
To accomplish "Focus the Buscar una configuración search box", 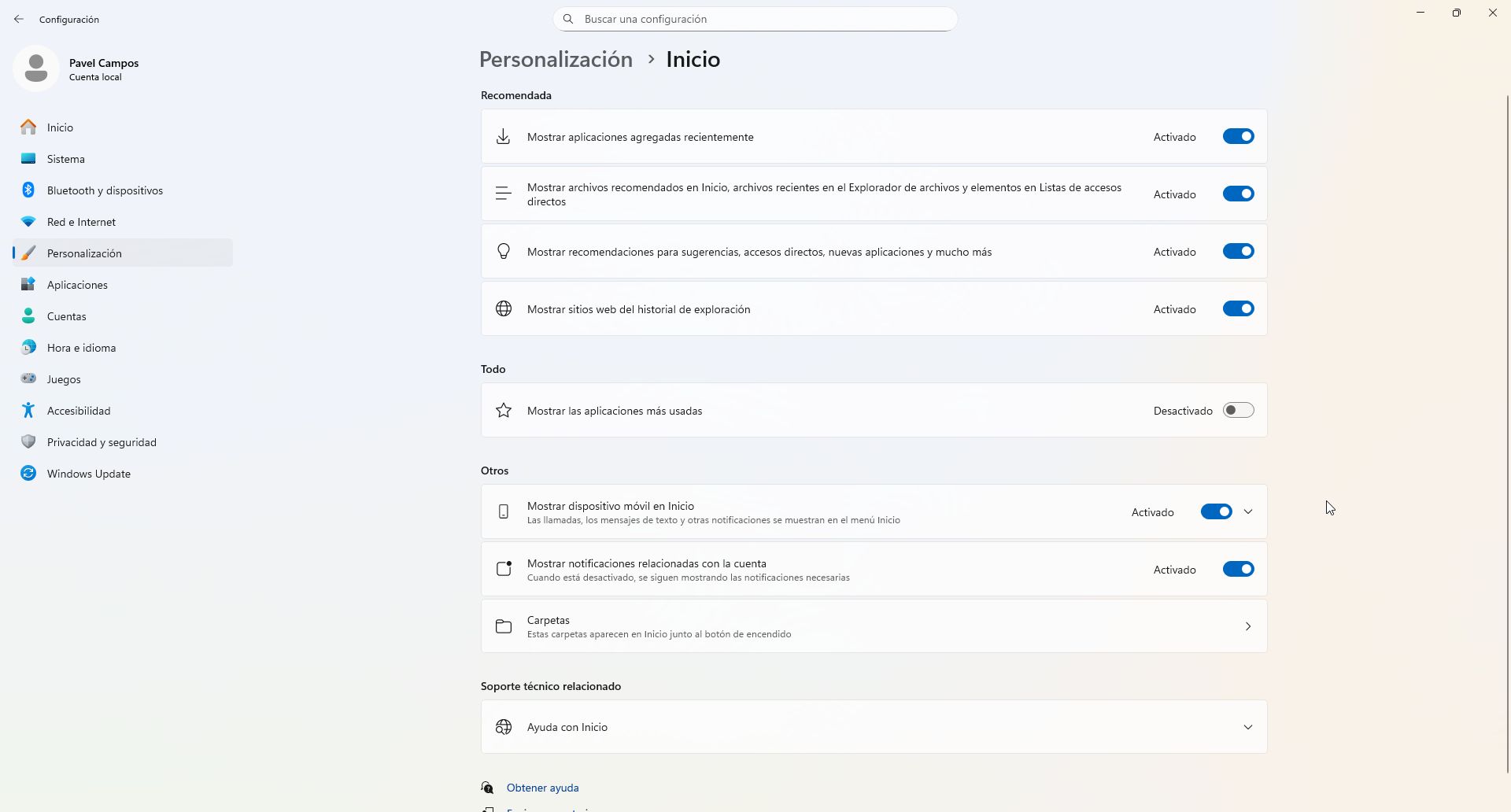I will point(755,19).
